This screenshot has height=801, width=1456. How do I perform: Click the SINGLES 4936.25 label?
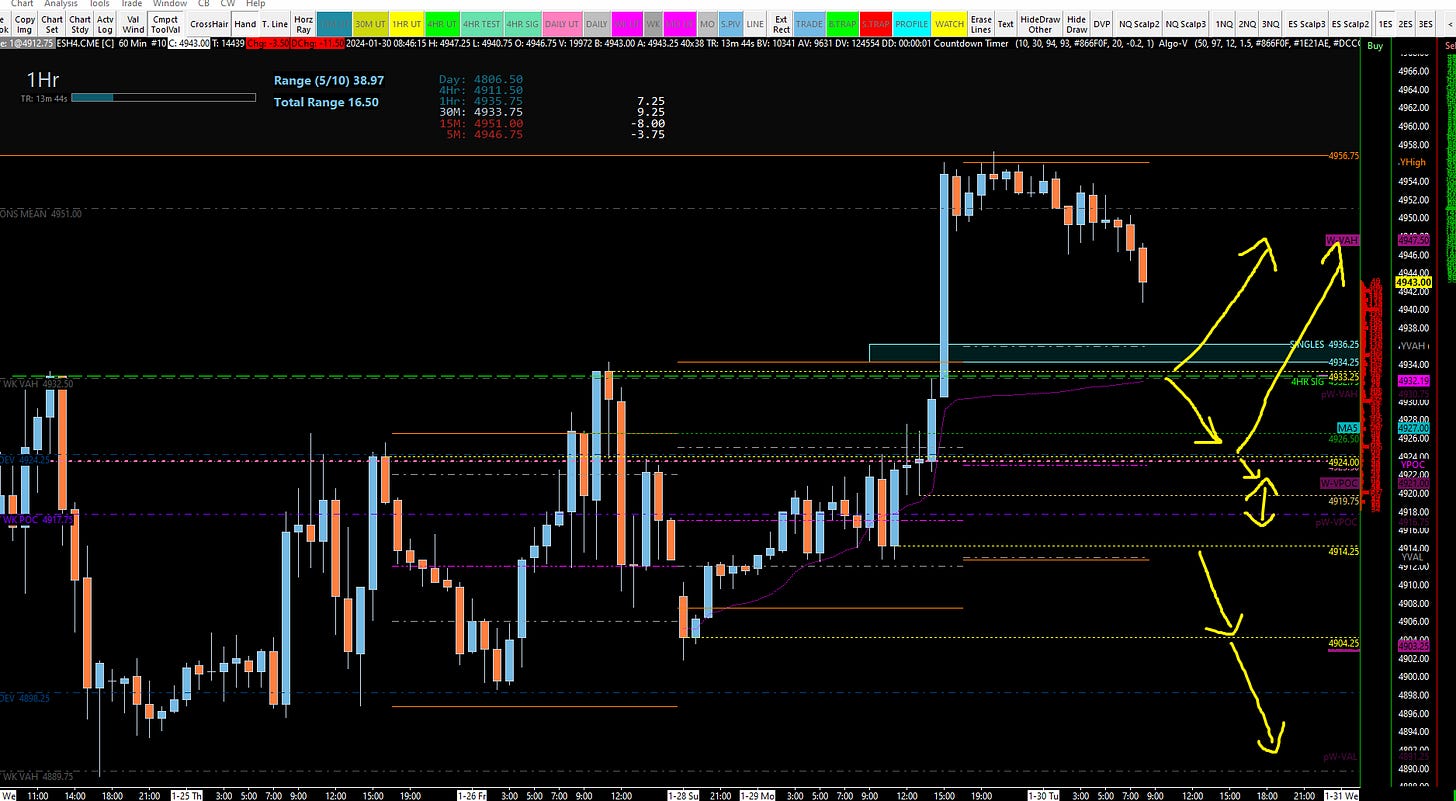1323,344
